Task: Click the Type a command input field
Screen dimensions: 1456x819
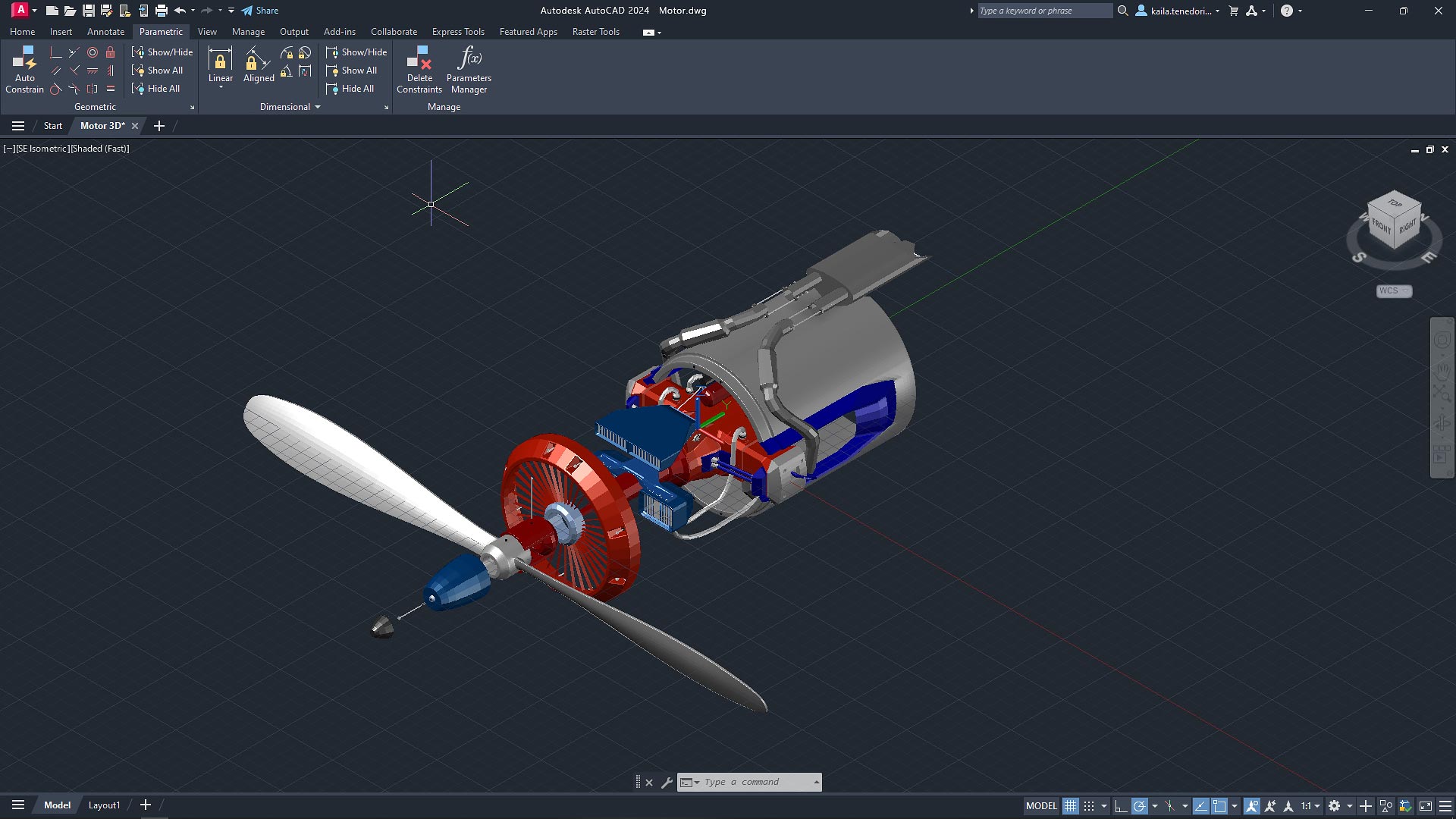Action: pos(755,781)
